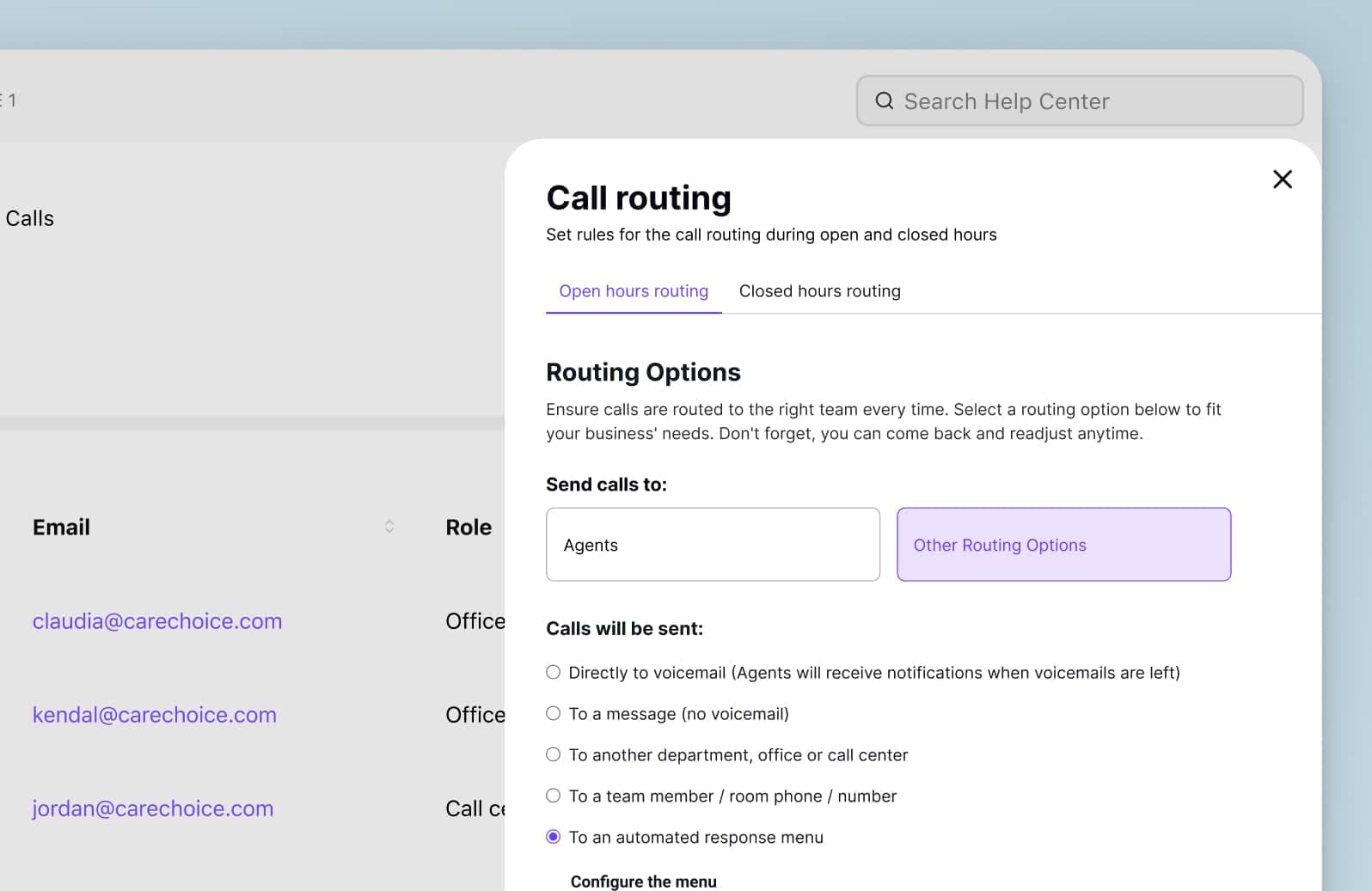Select Directly to voicemail radio option
This screenshot has width=1372, height=891.
coord(554,673)
